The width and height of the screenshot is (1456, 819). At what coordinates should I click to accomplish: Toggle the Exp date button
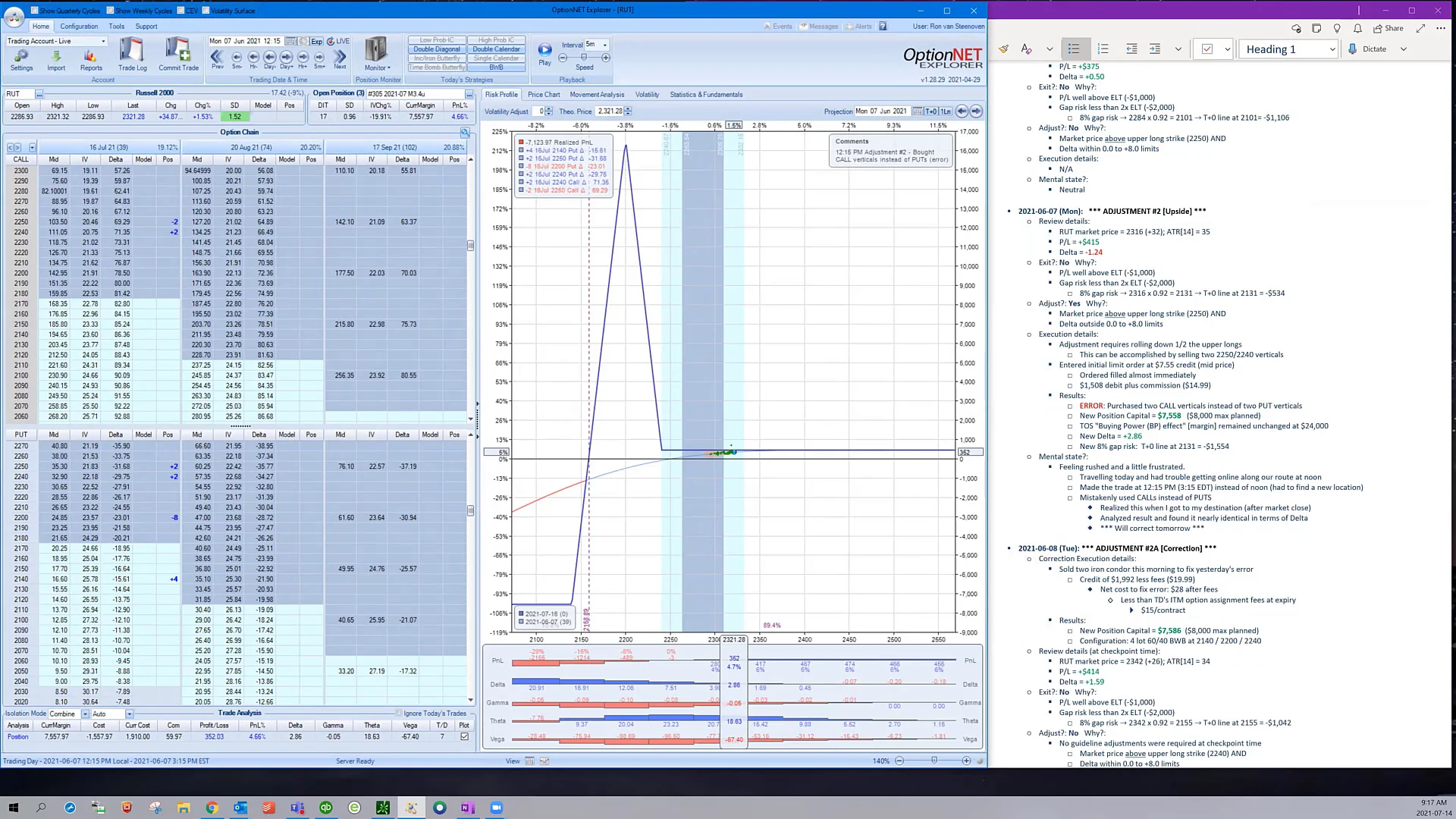[x=317, y=41]
